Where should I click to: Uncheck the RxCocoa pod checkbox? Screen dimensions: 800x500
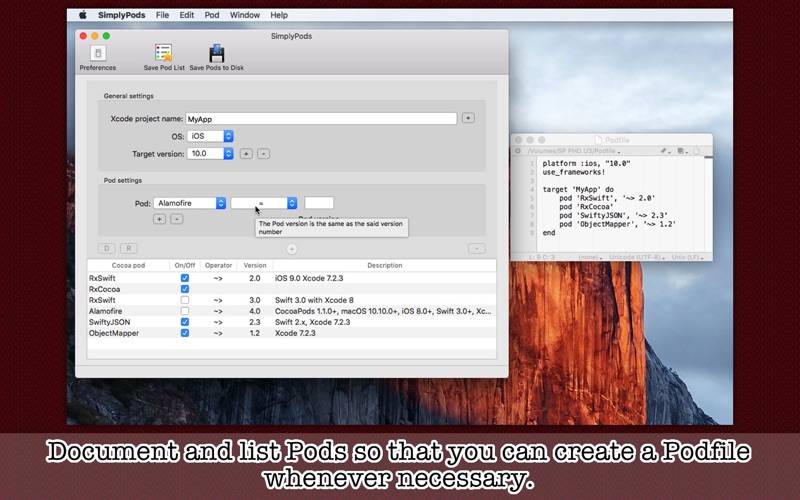[x=185, y=289]
